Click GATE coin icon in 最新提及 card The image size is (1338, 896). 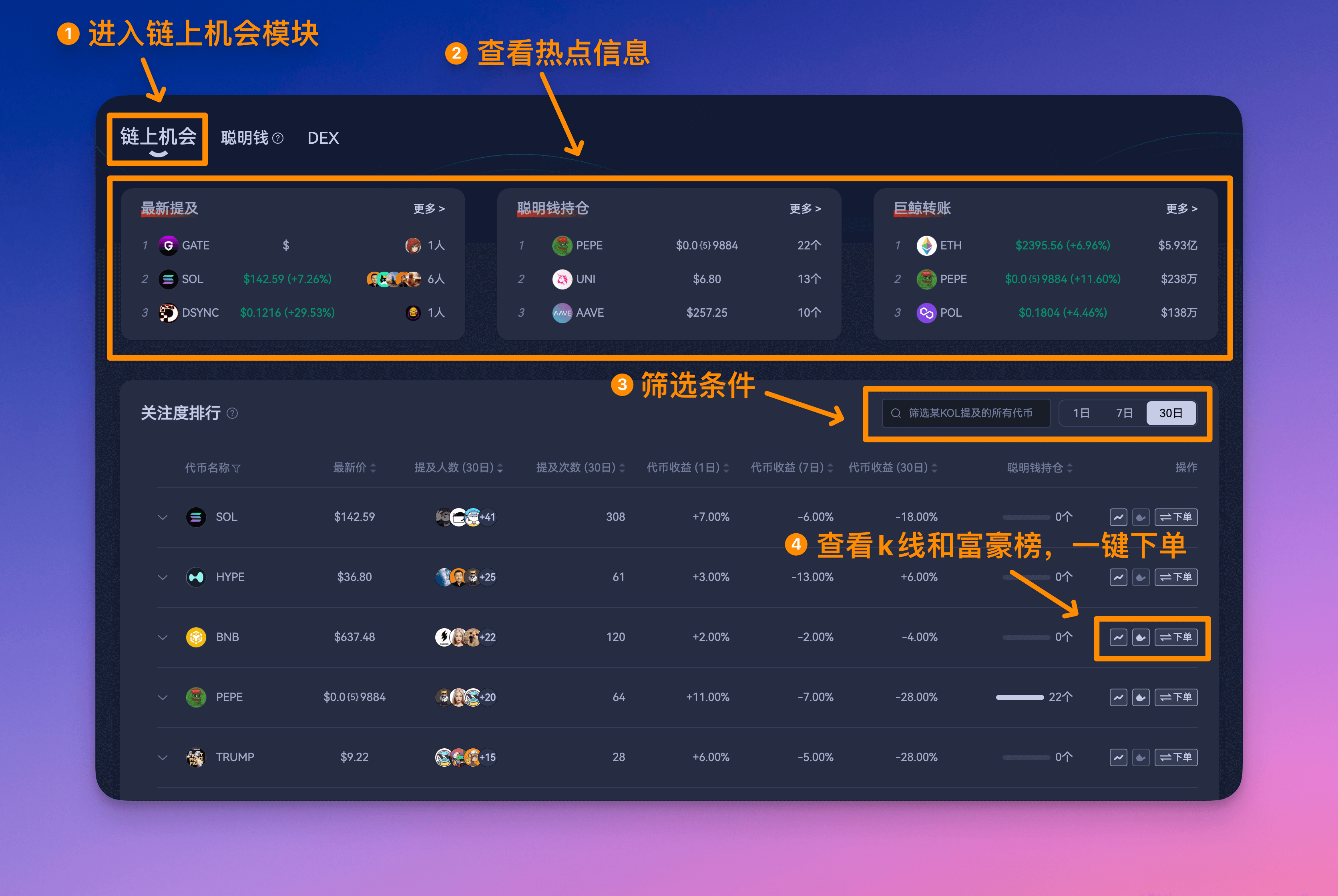point(168,246)
